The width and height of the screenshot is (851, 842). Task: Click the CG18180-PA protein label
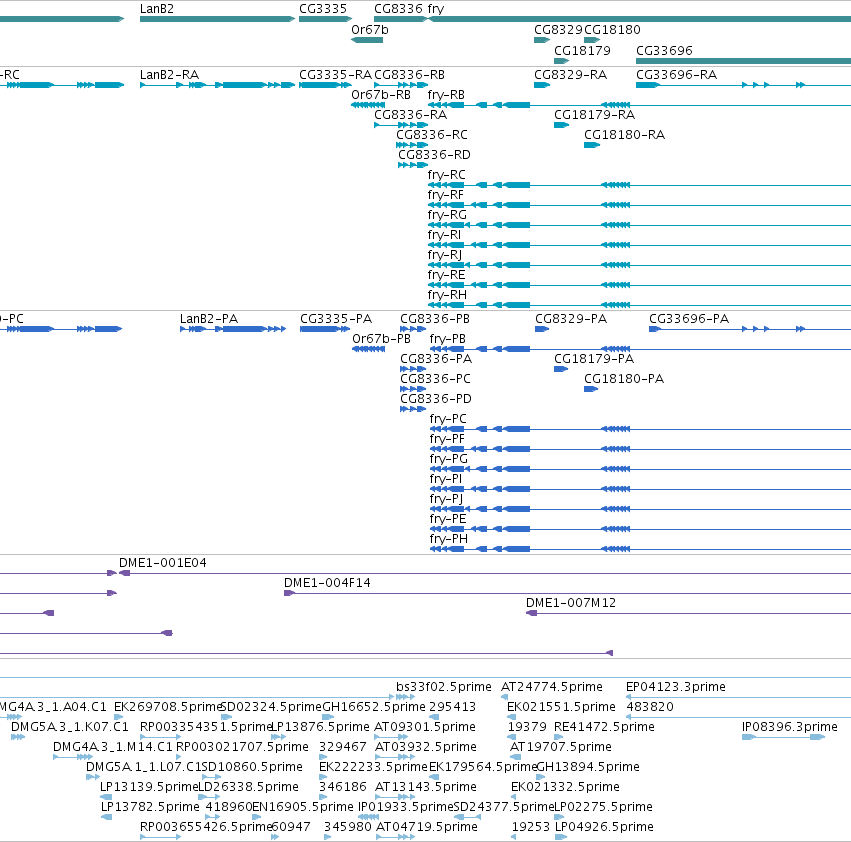[624, 379]
